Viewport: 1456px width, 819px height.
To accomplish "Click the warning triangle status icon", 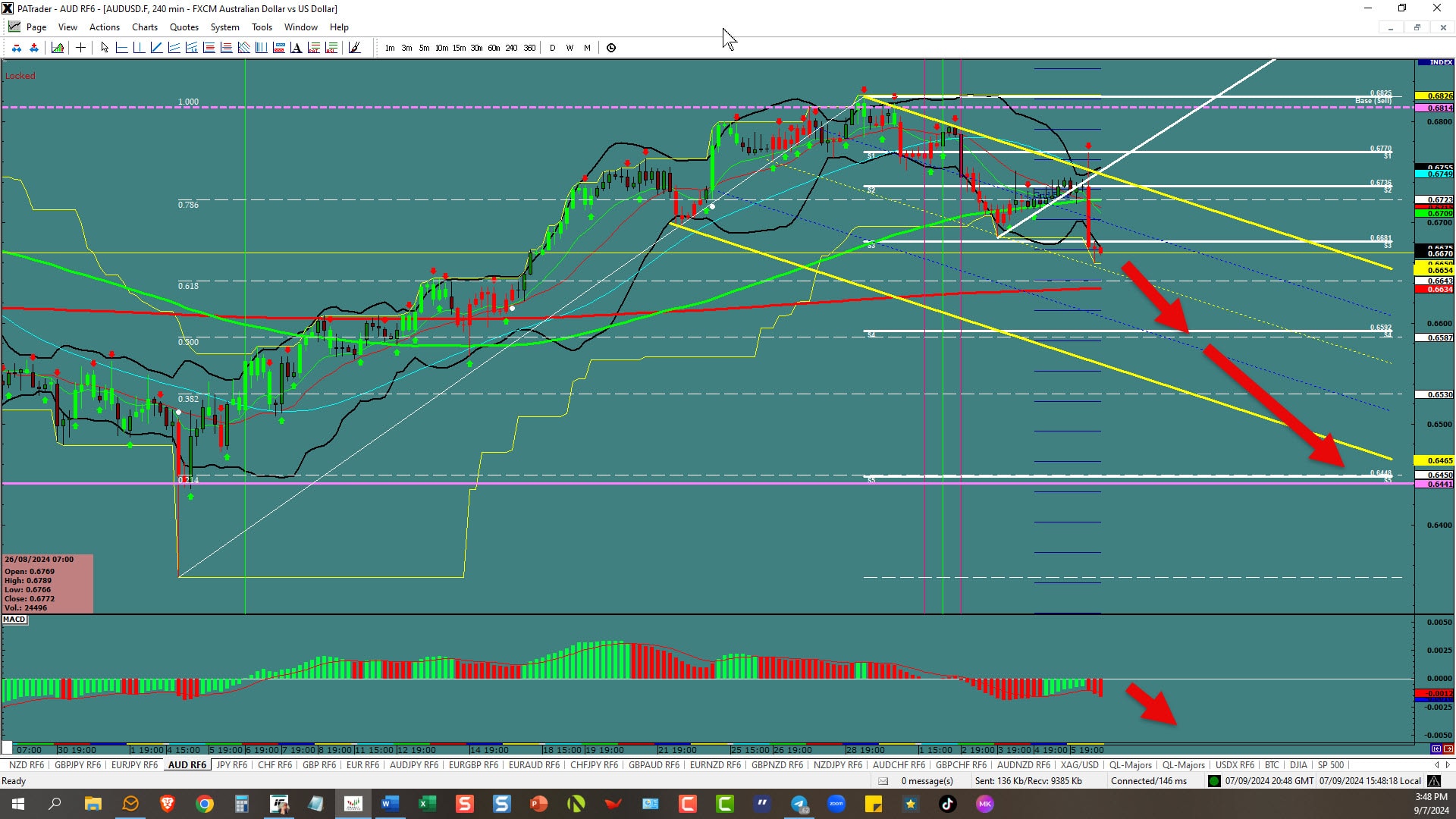I will click(x=1434, y=781).
